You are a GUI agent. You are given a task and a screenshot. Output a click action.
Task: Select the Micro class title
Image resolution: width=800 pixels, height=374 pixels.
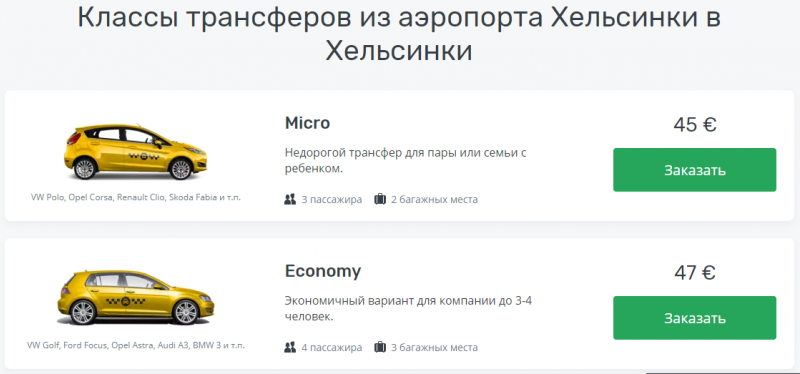pos(307,123)
